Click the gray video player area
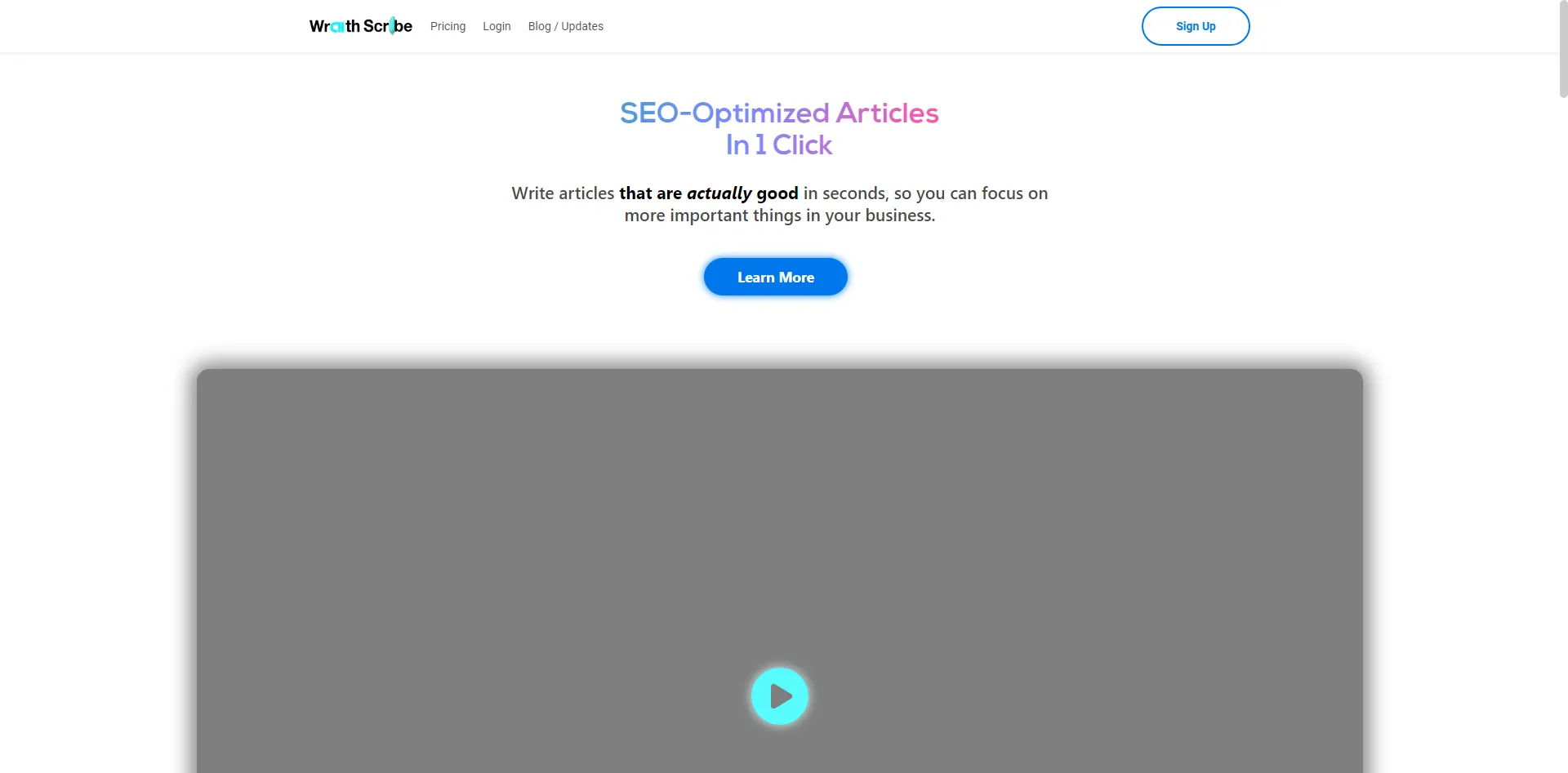The height and width of the screenshot is (773, 1568). [780, 531]
